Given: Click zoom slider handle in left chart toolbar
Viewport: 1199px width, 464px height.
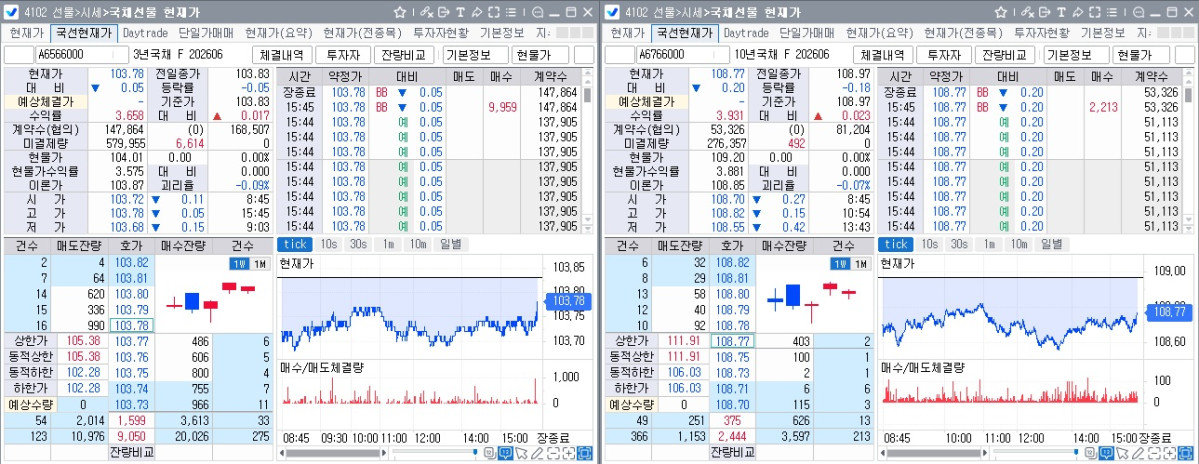Looking at the screenshot, I should click(475, 452).
